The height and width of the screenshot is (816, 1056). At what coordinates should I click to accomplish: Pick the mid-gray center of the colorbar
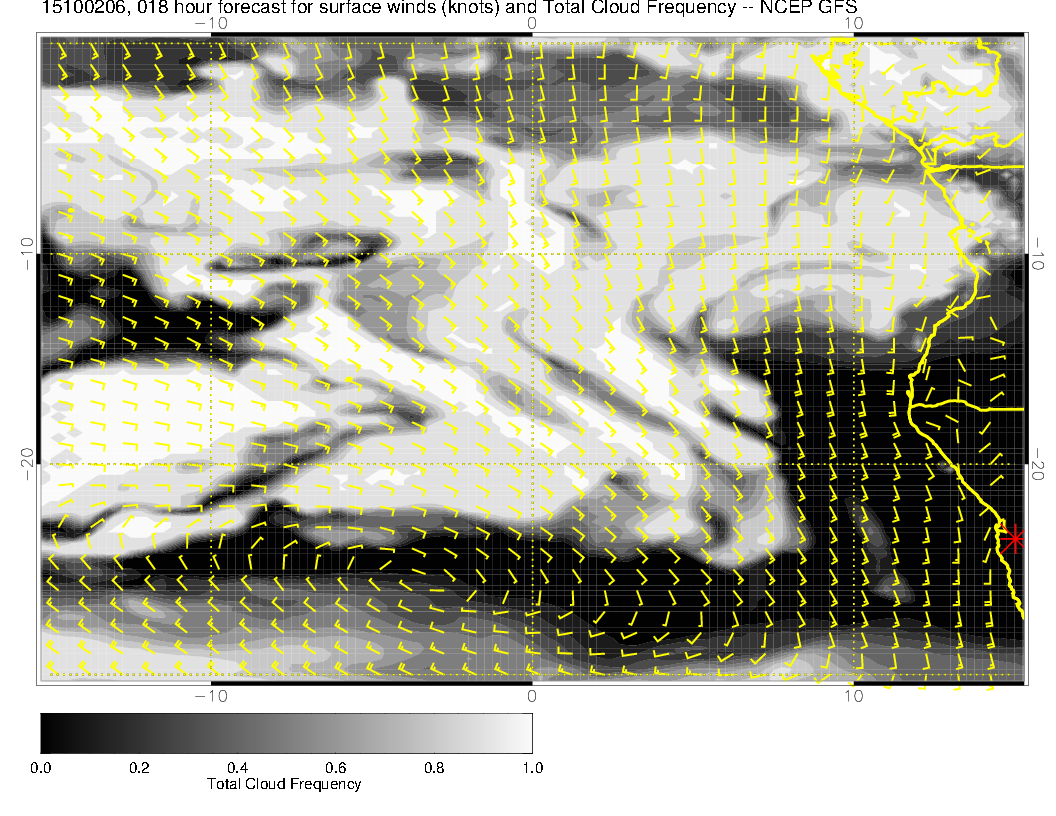[x=286, y=732]
